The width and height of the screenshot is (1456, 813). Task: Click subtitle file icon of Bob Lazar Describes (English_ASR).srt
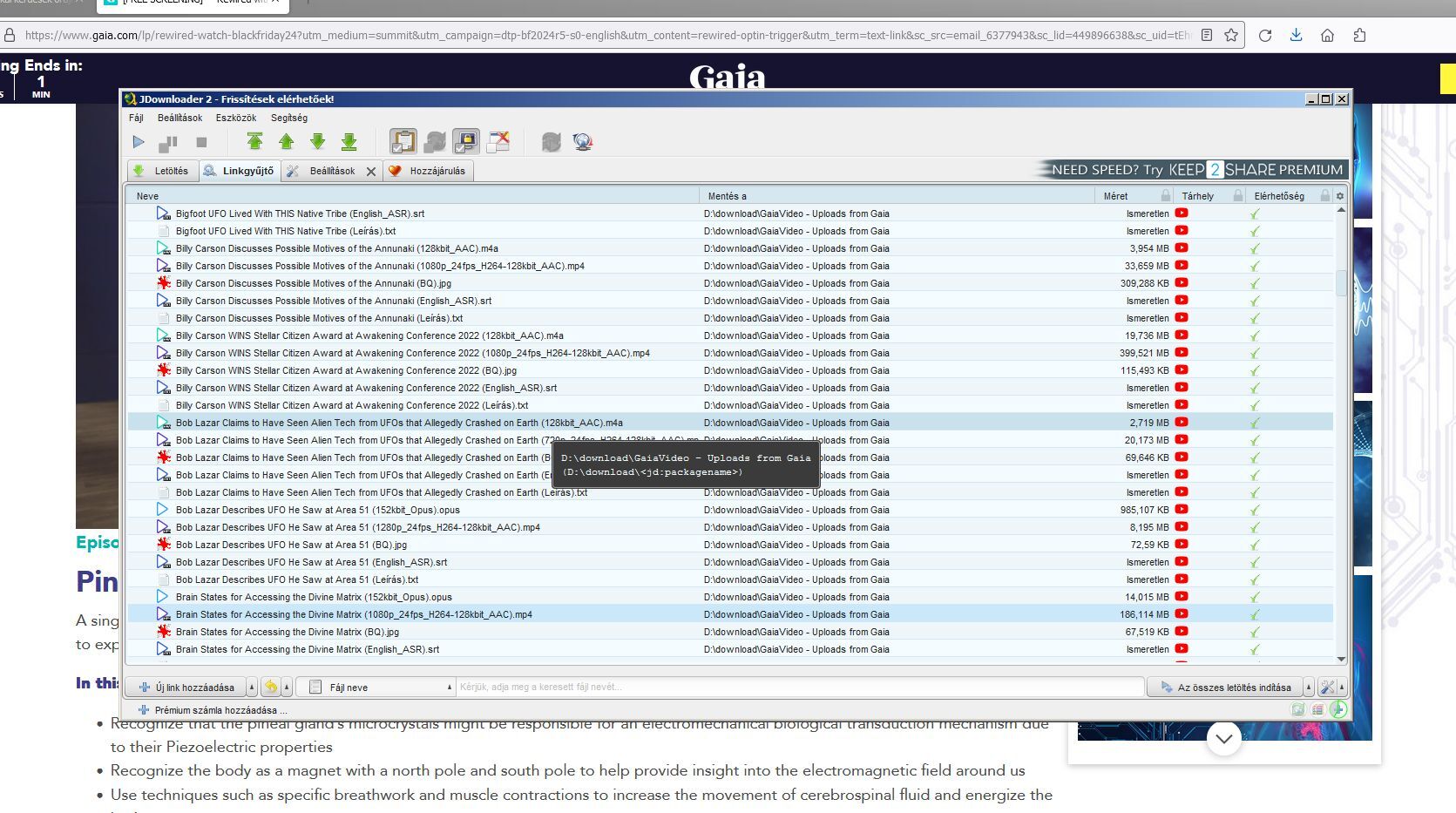(163, 562)
